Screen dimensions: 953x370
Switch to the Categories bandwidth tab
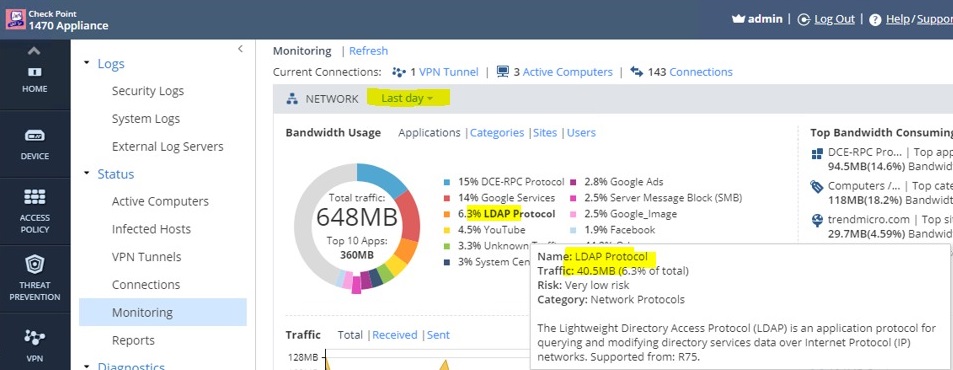click(497, 132)
